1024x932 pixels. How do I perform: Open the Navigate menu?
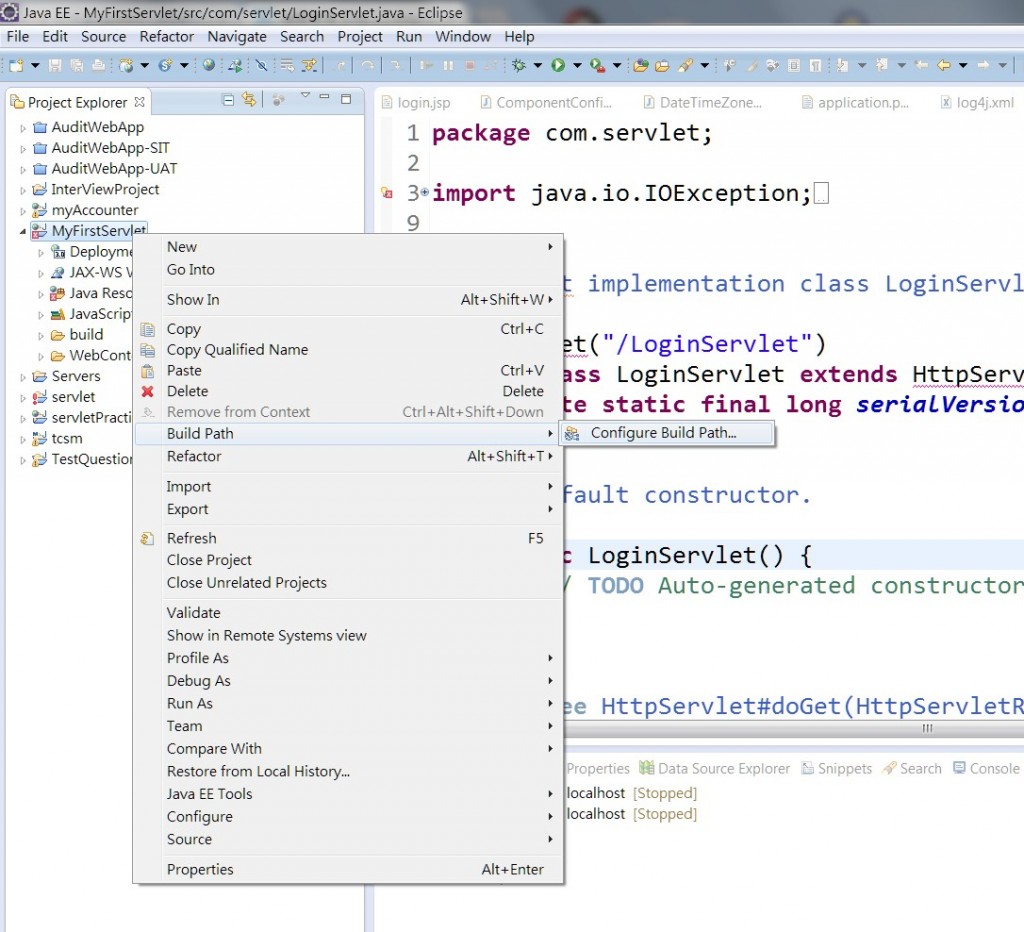point(236,37)
